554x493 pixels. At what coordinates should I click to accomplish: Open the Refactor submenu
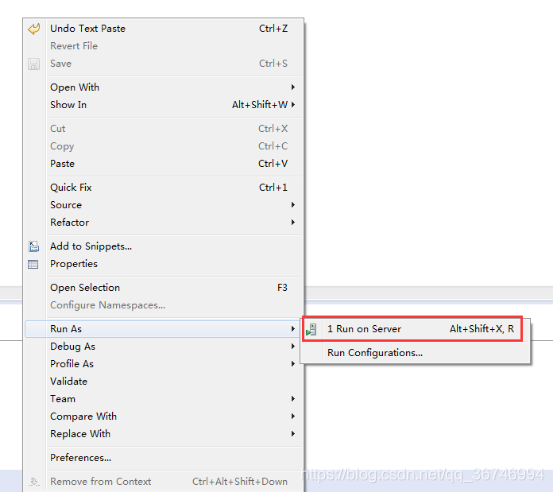163,222
